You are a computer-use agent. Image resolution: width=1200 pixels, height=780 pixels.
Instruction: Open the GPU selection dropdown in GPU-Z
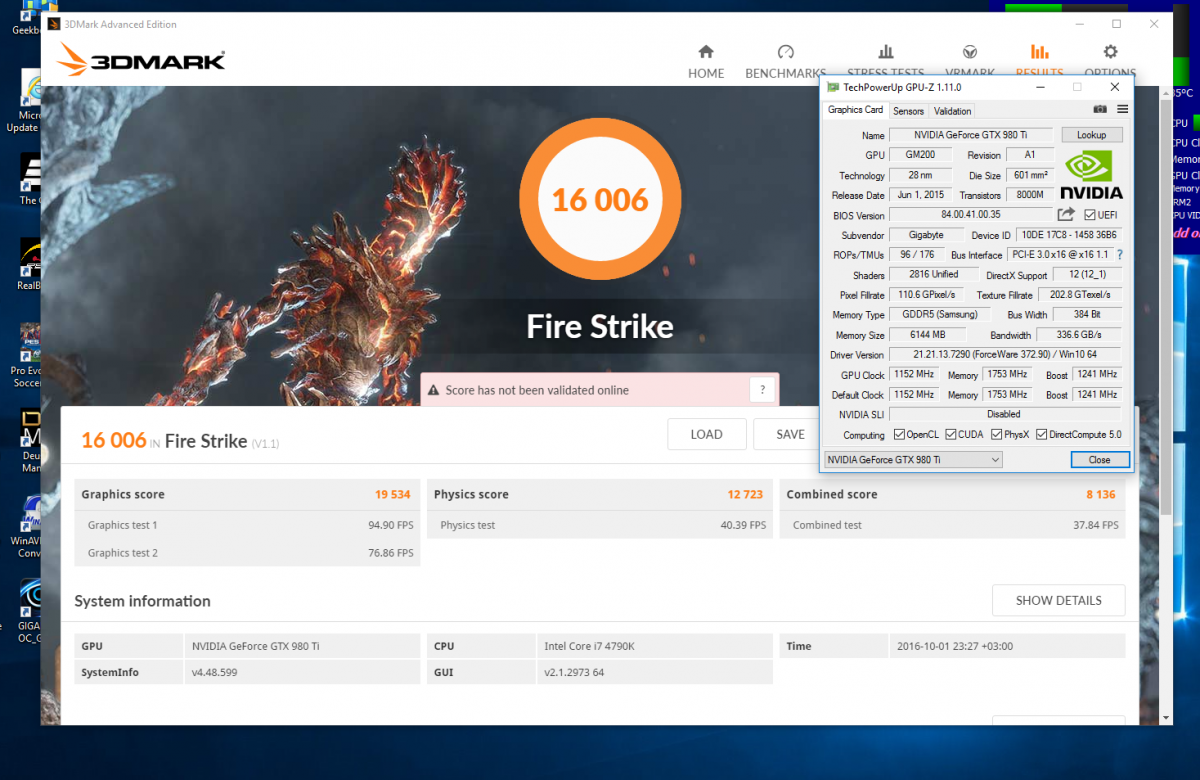tap(912, 459)
